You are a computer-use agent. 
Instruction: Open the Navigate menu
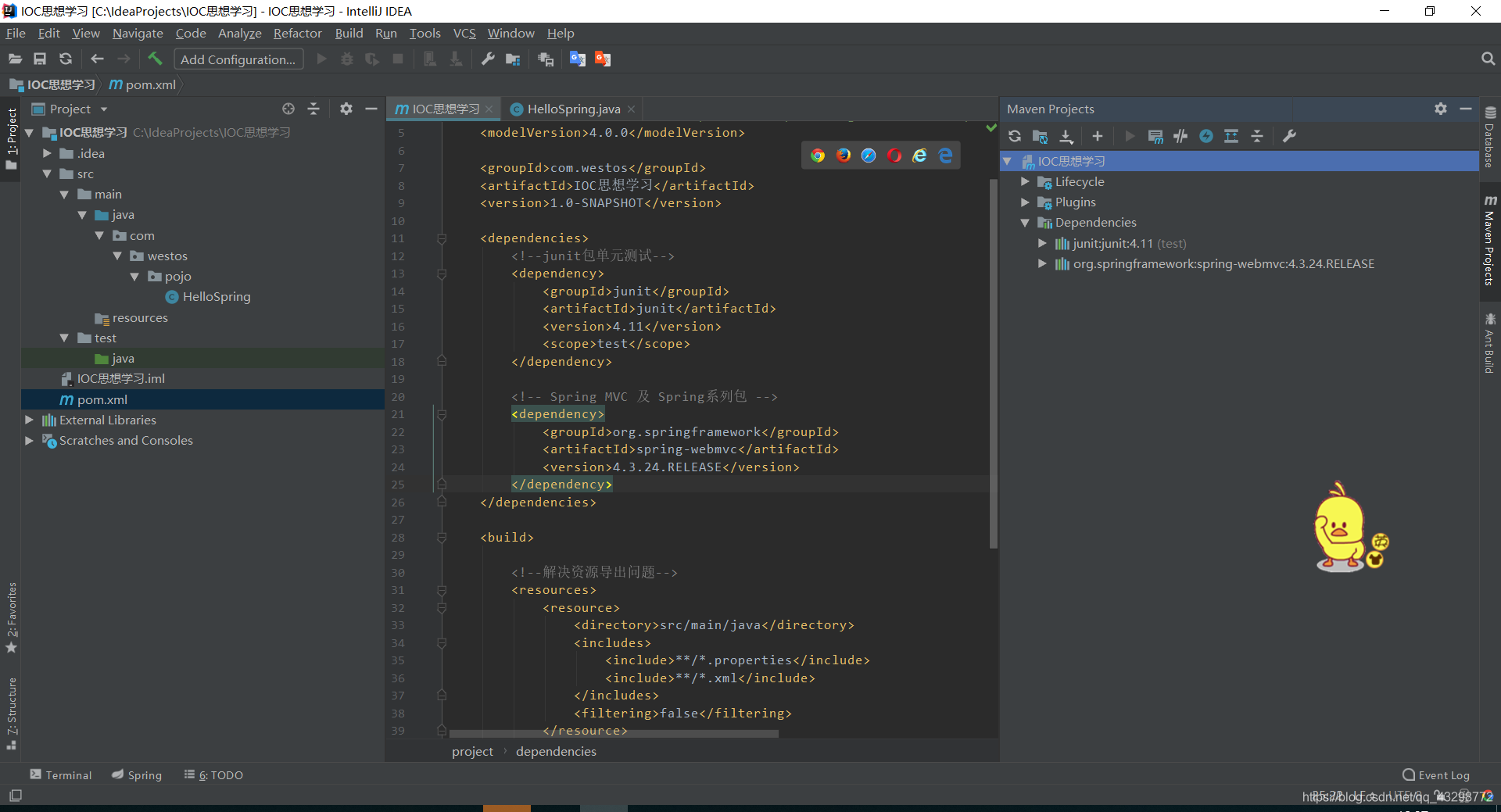[x=138, y=34]
